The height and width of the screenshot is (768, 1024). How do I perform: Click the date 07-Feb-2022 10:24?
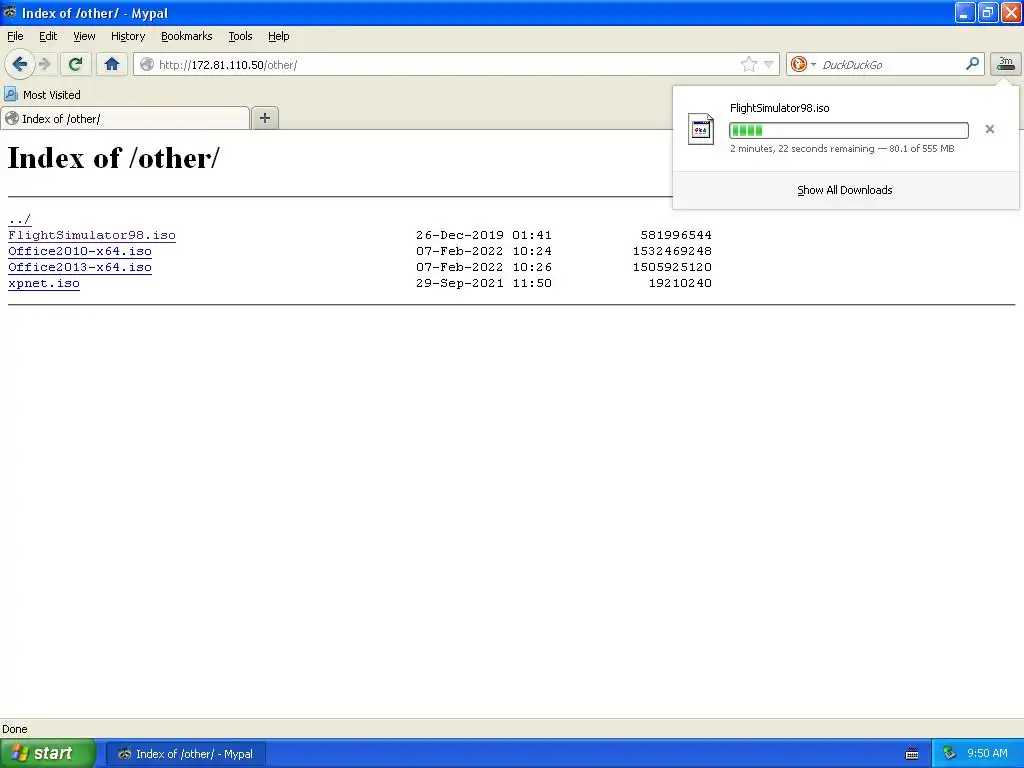tap(484, 251)
